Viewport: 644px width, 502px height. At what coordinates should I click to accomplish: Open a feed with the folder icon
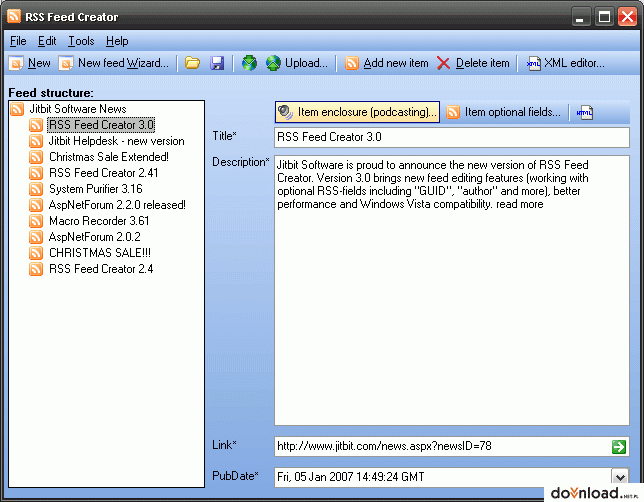[192, 63]
